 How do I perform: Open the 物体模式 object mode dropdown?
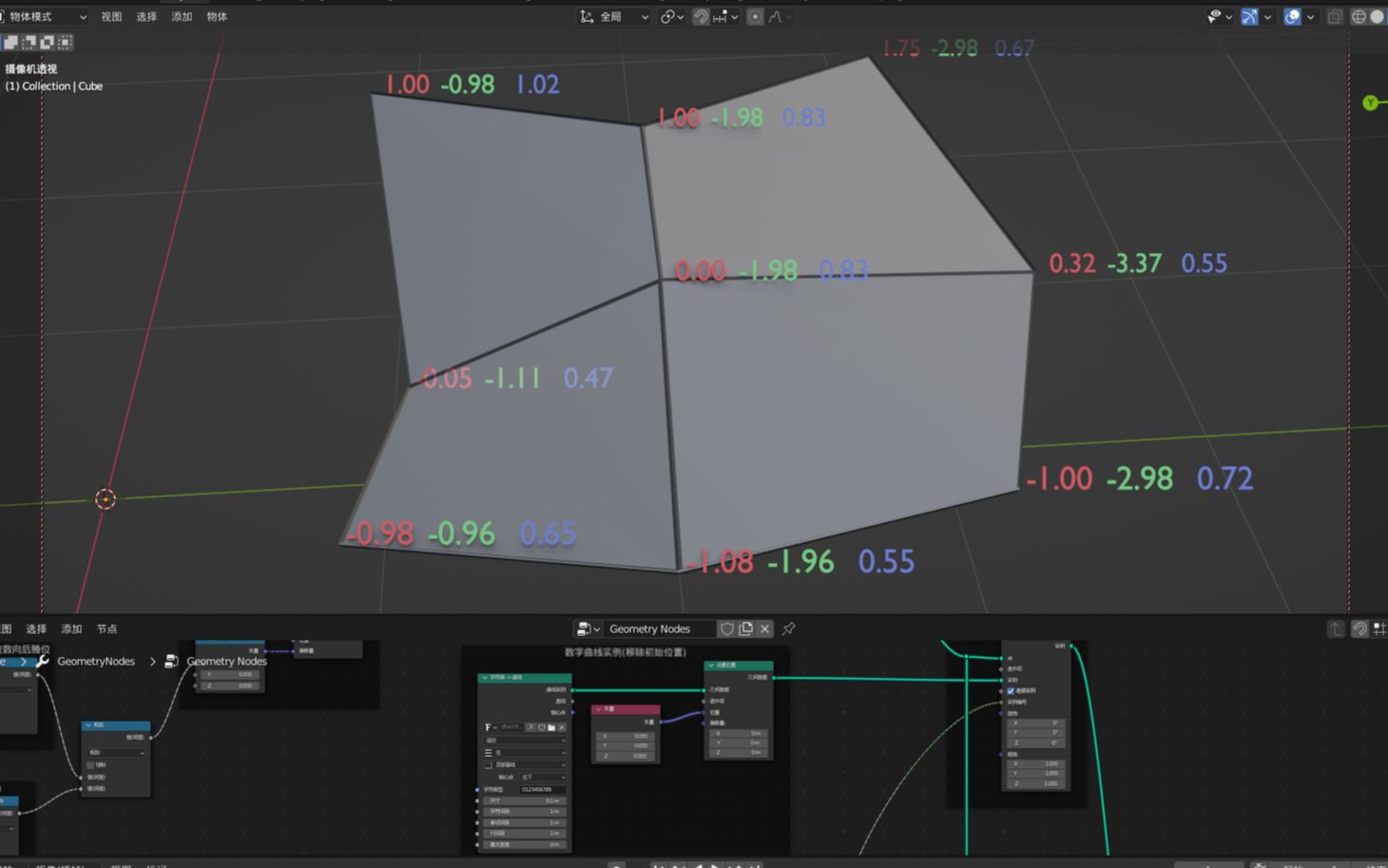tap(43, 16)
